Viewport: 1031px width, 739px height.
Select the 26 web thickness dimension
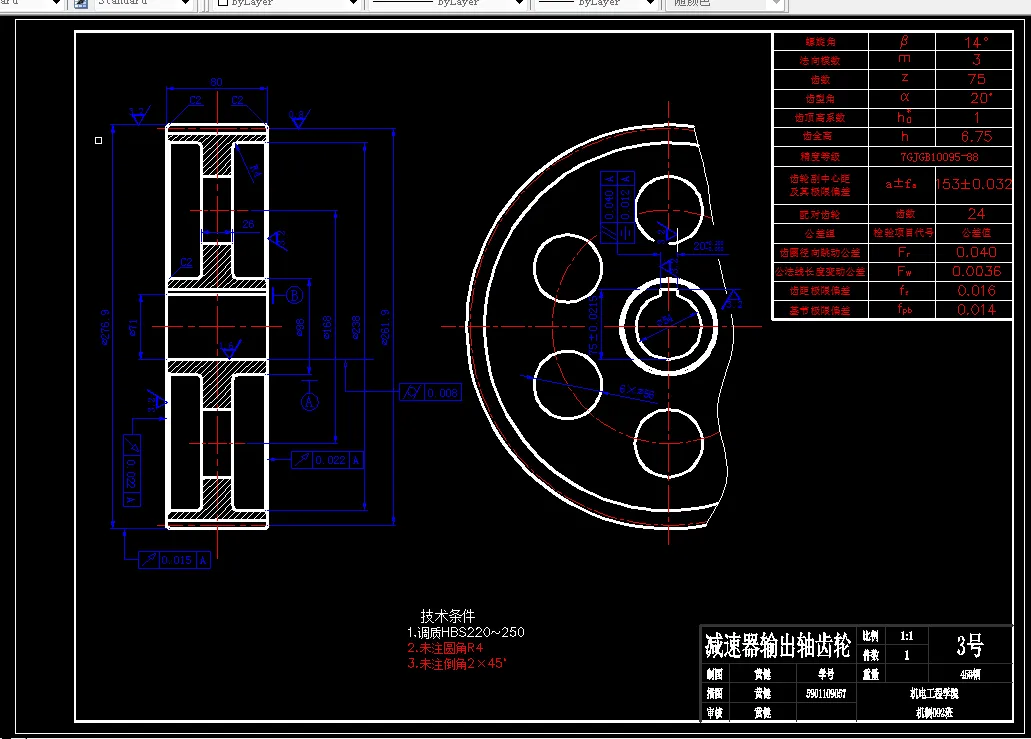click(x=248, y=224)
